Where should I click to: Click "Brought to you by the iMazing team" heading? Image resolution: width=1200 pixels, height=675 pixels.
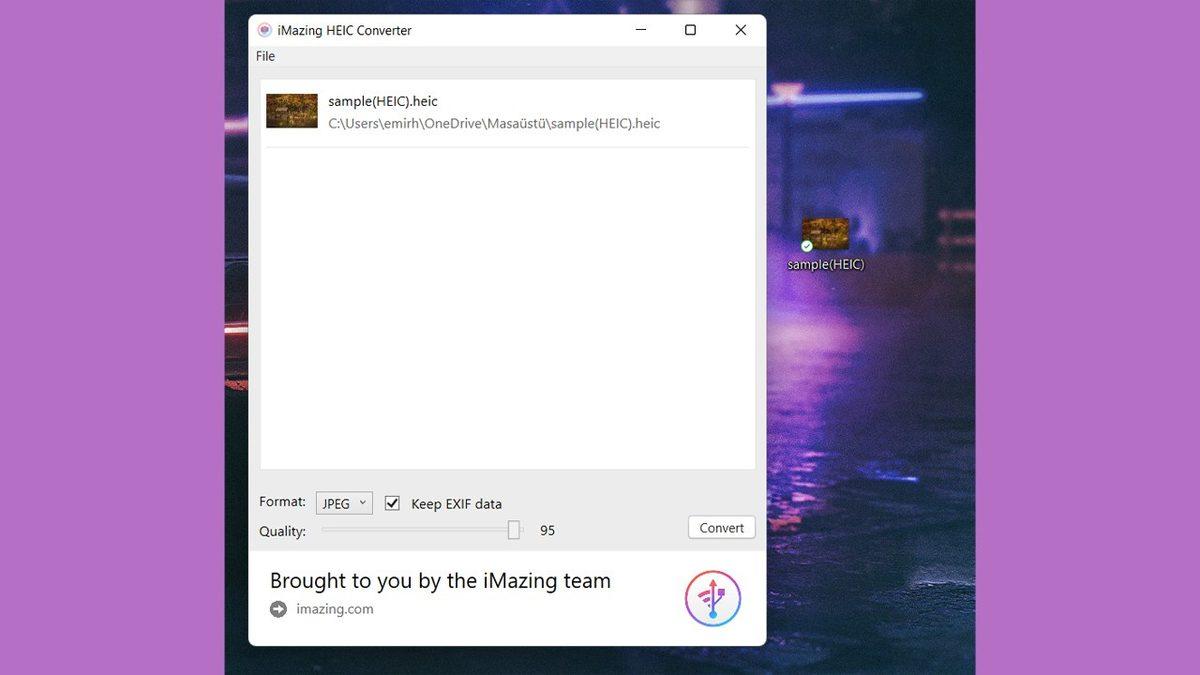tap(440, 581)
